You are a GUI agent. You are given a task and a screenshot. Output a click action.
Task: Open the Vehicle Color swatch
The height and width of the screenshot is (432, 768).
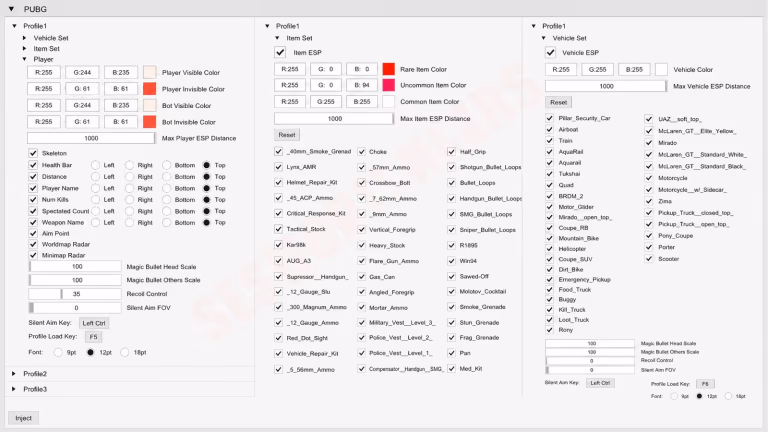pyautogui.click(x=661, y=70)
